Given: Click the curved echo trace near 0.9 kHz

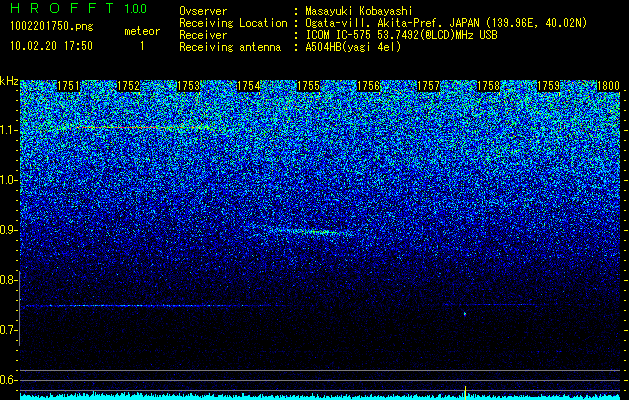Looking at the screenshot, I should 305,231.
